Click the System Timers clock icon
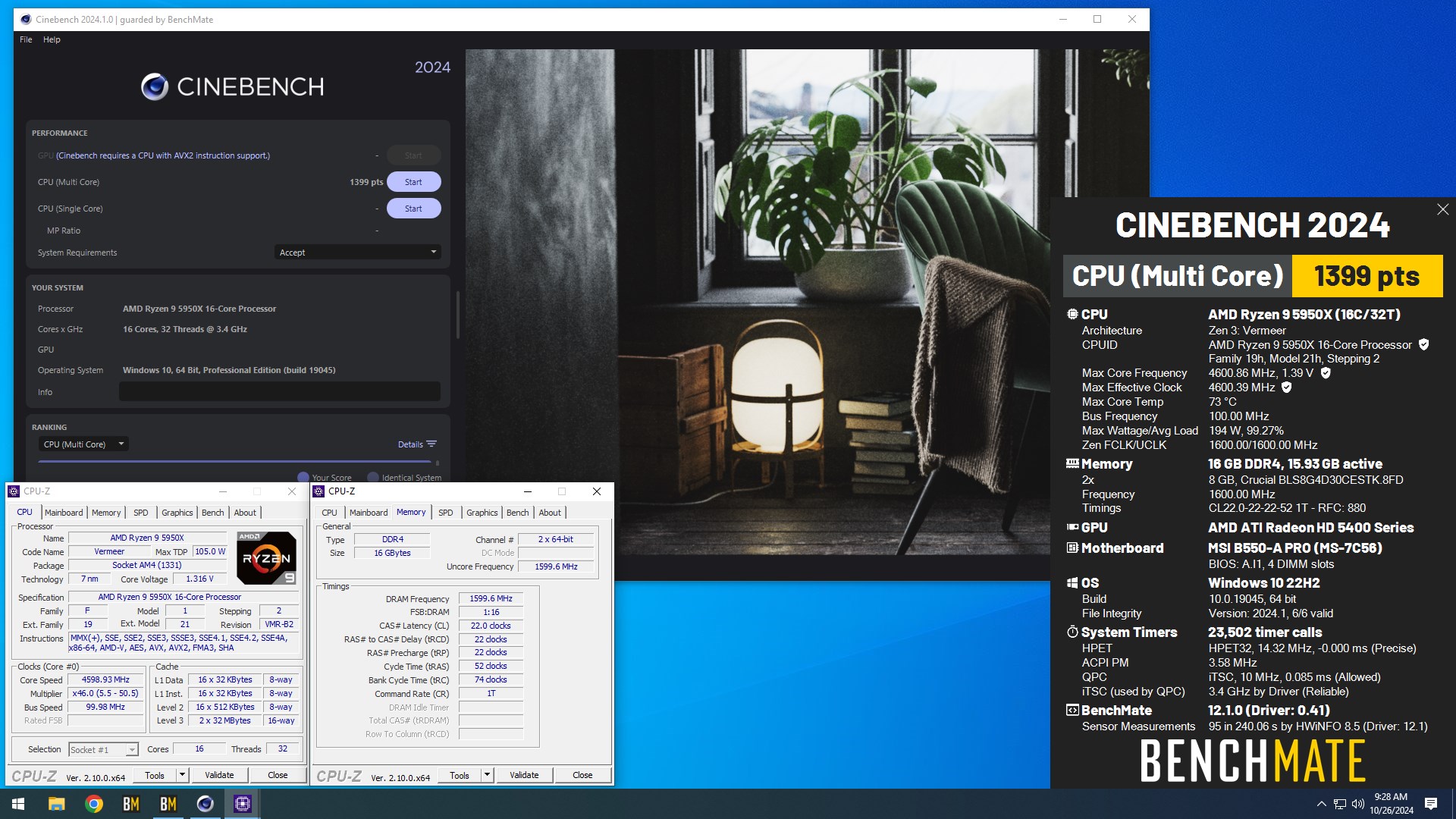 (1072, 632)
